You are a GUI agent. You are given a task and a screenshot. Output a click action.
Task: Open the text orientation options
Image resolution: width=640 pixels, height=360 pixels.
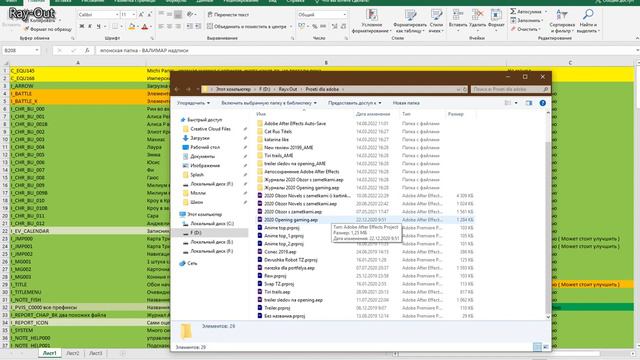190,15
